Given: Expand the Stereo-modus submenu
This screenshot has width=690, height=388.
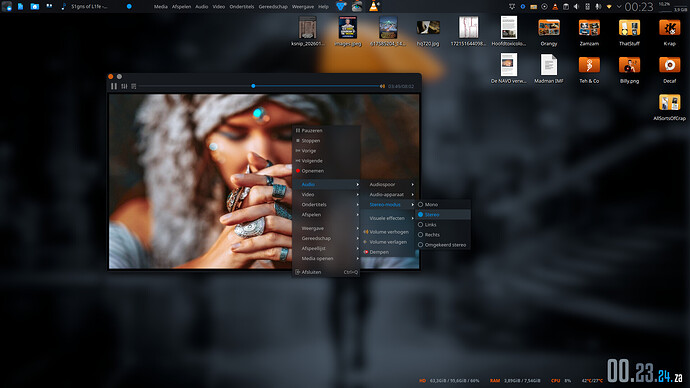Looking at the screenshot, I should coord(388,205).
